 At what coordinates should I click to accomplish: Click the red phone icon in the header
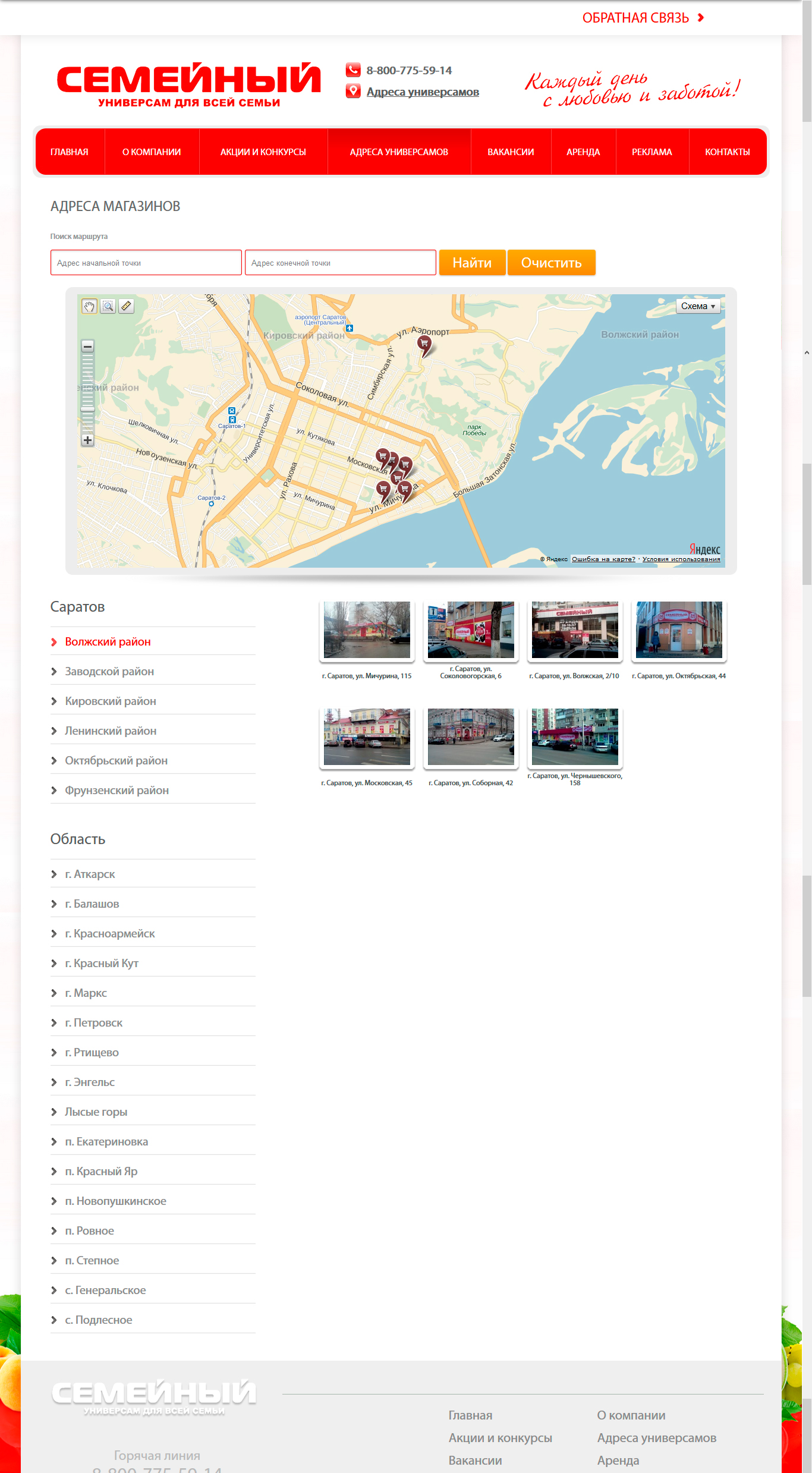pyautogui.click(x=353, y=70)
